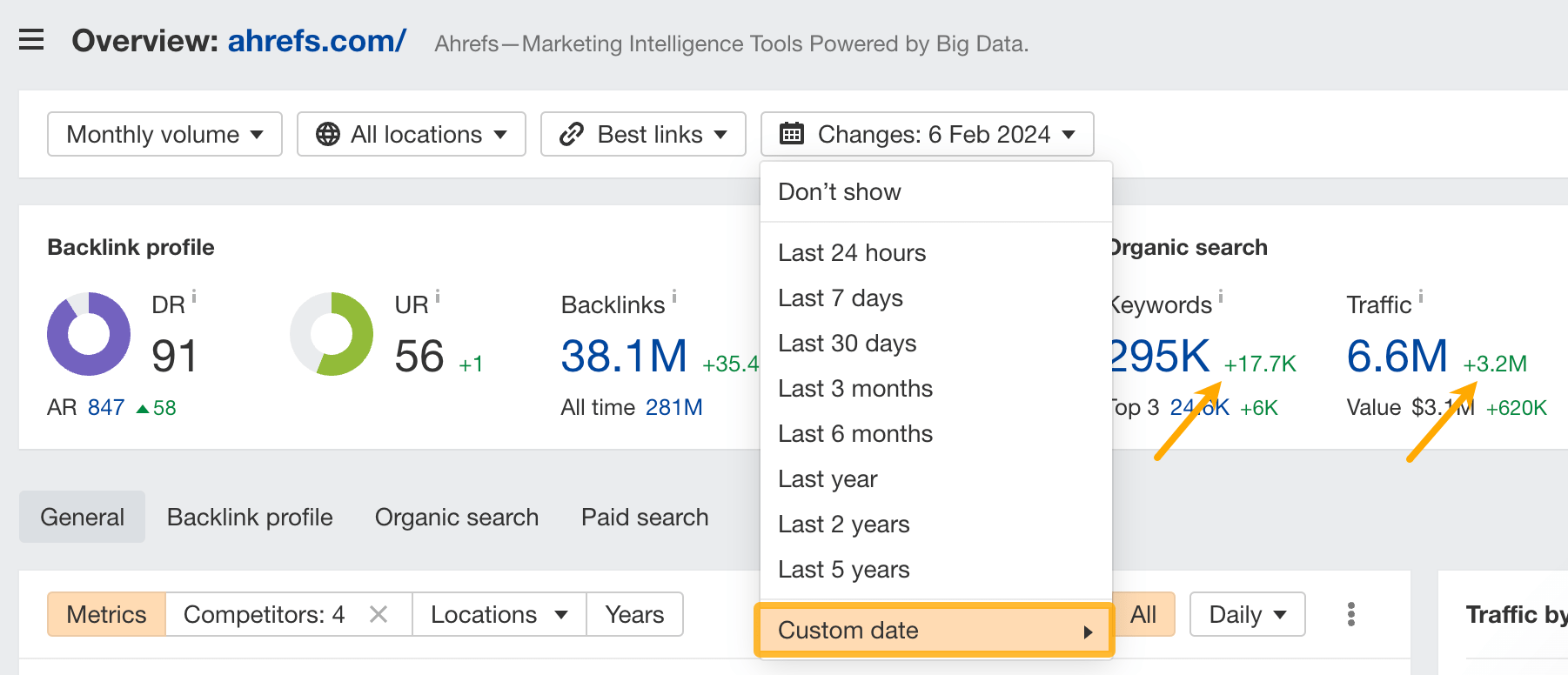The image size is (1568, 675).
Task: Expand the All locations dropdown
Action: tap(411, 134)
